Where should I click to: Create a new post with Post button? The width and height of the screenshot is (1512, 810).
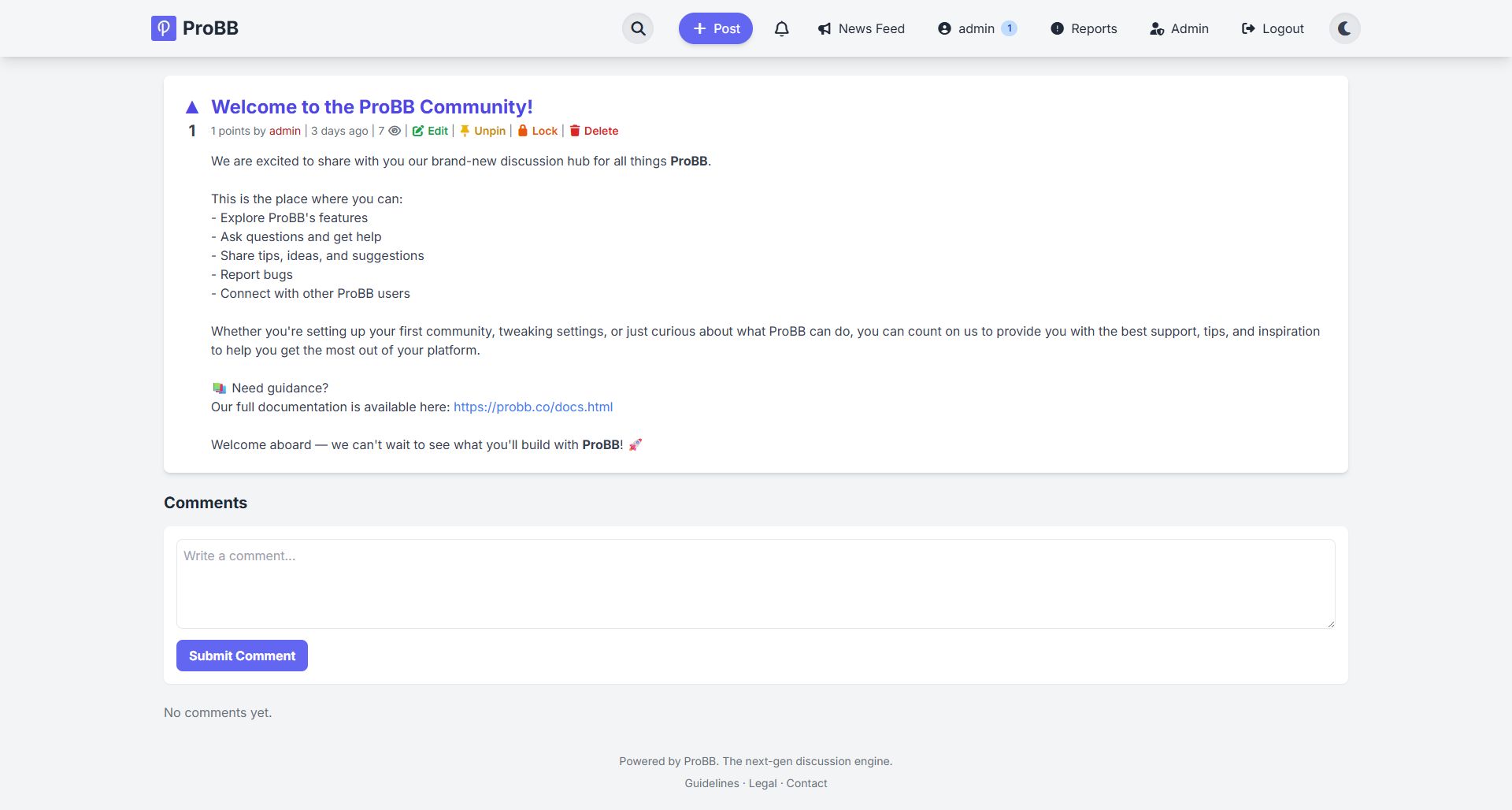tap(715, 28)
